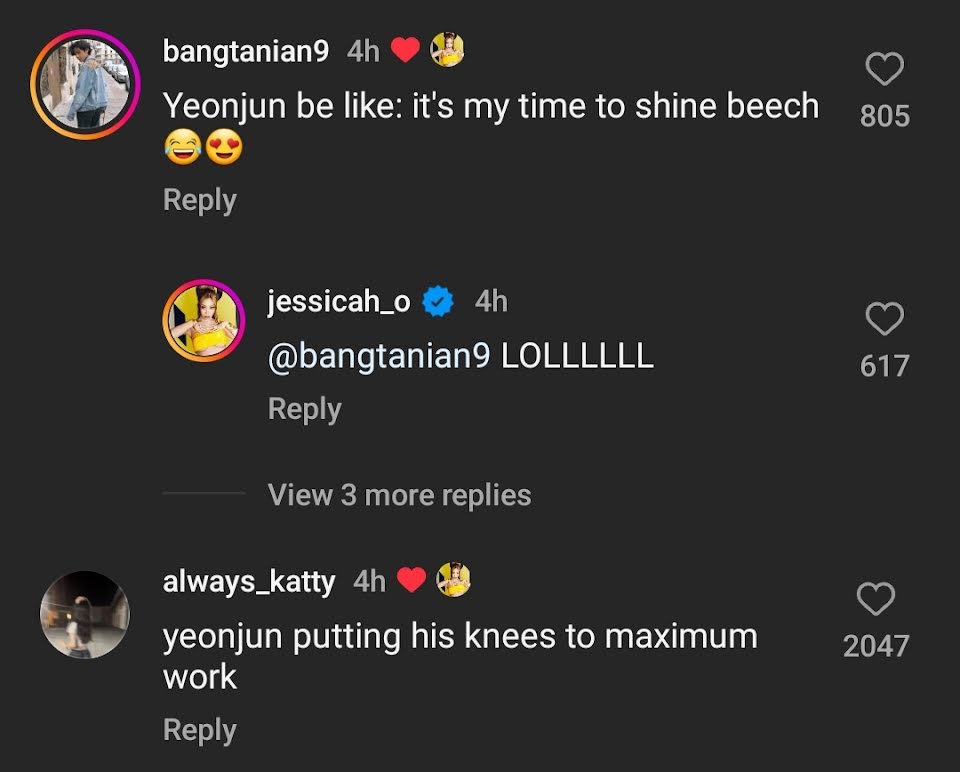
Task: Click the red creator-liked heart beside bangtanian9
Action: [x=405, y=51]
